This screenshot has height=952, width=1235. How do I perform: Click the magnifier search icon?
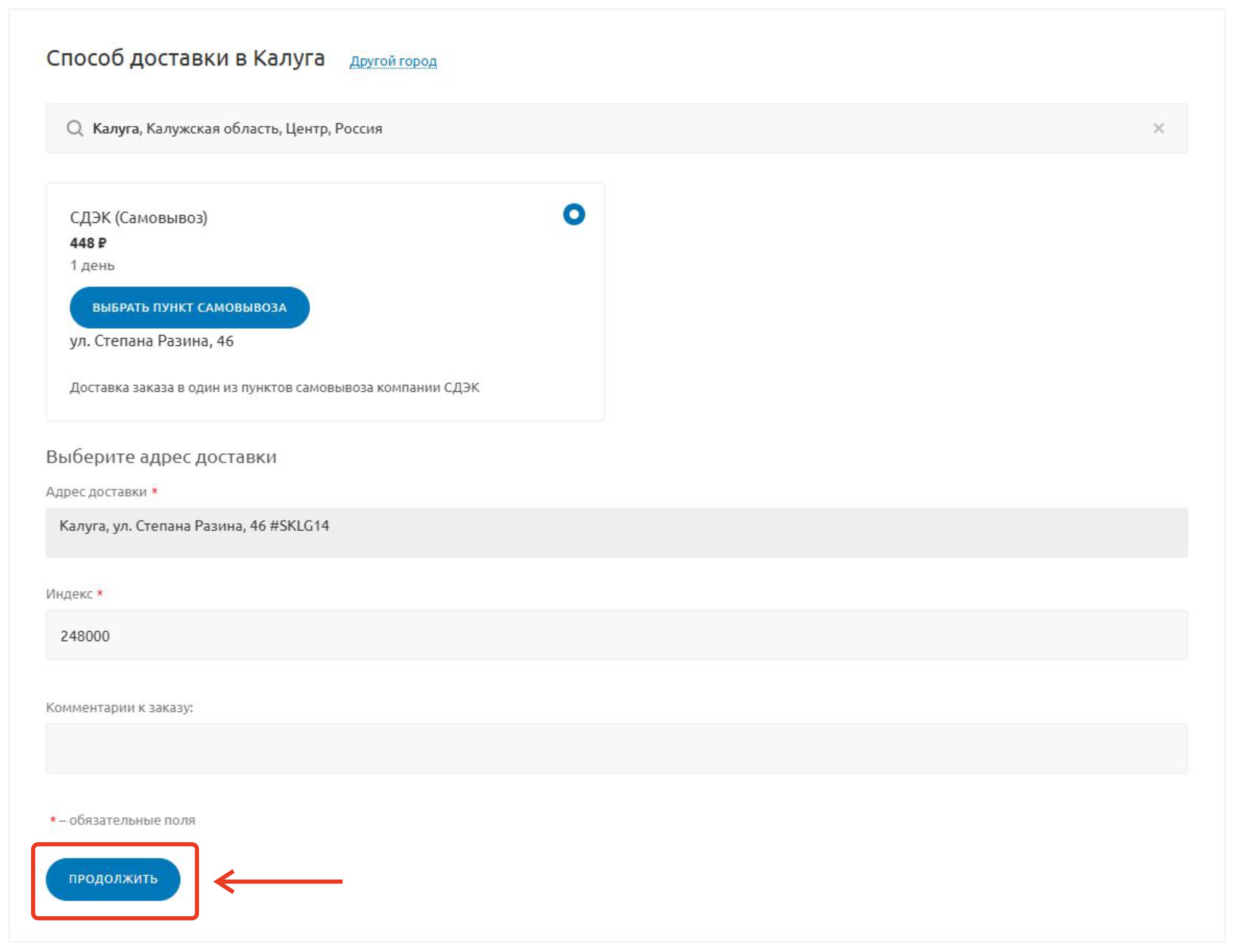75,128
